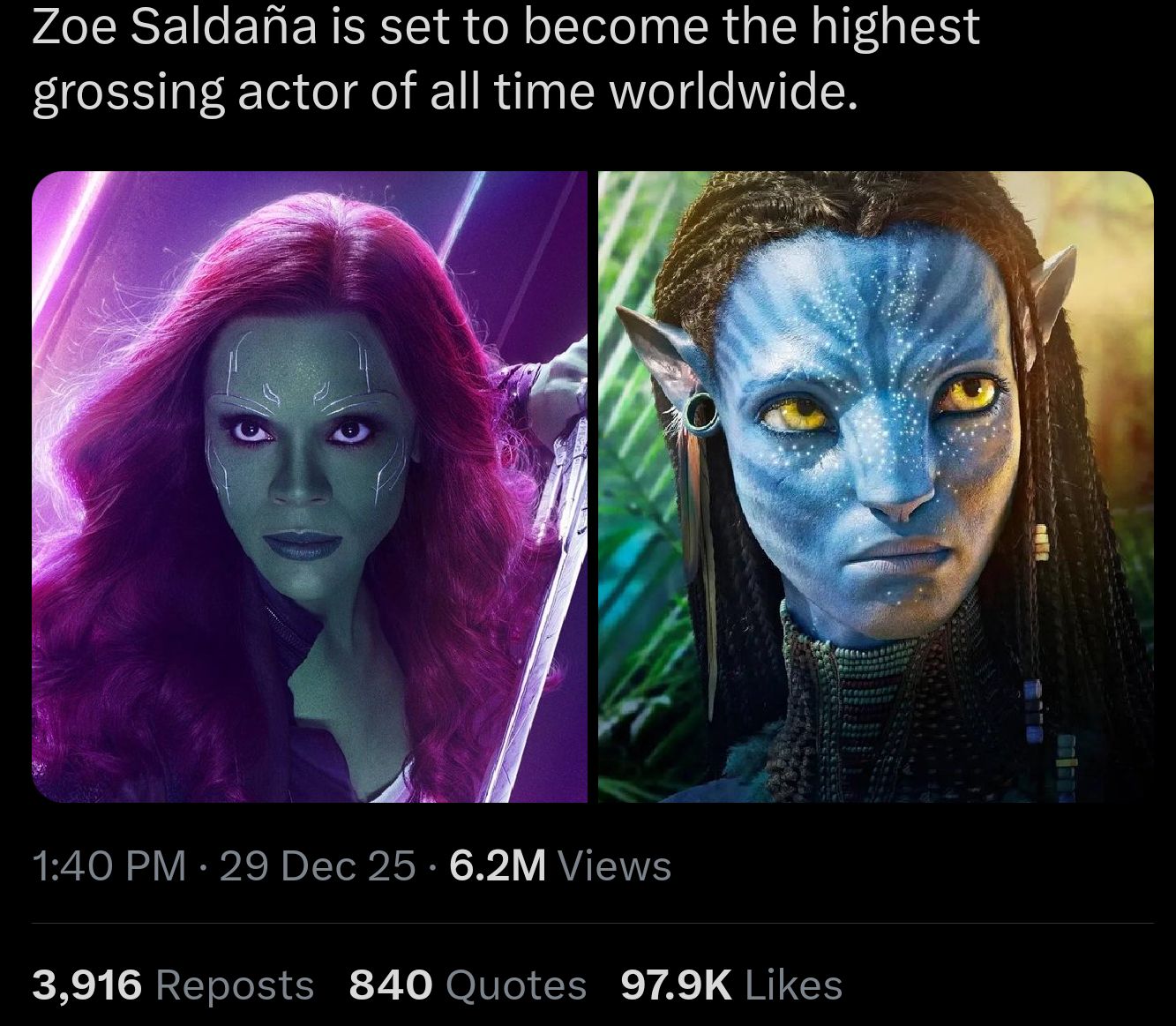
Task: View the 97.9K Likes list
Action: point(731,985)
